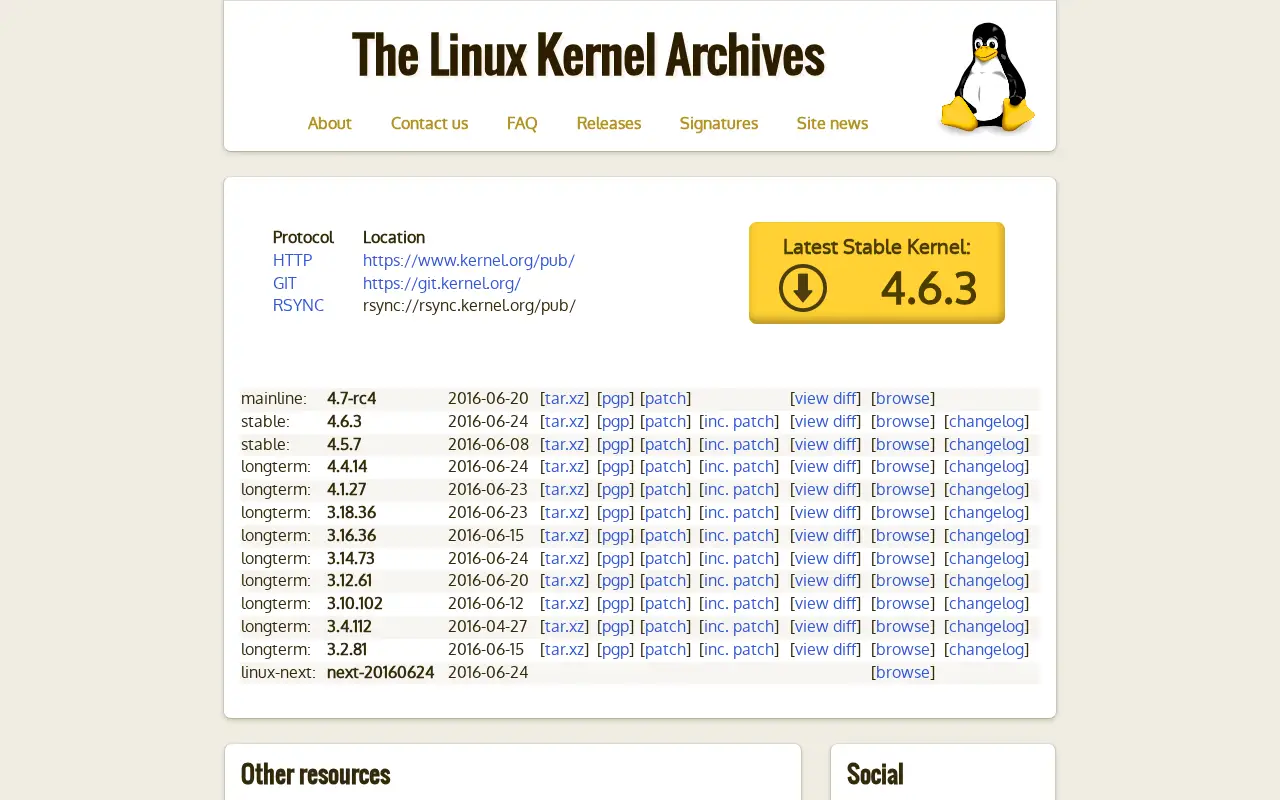
Task: Open inc. patch for longterm 4.4.14
Action: tap(739, 466)
